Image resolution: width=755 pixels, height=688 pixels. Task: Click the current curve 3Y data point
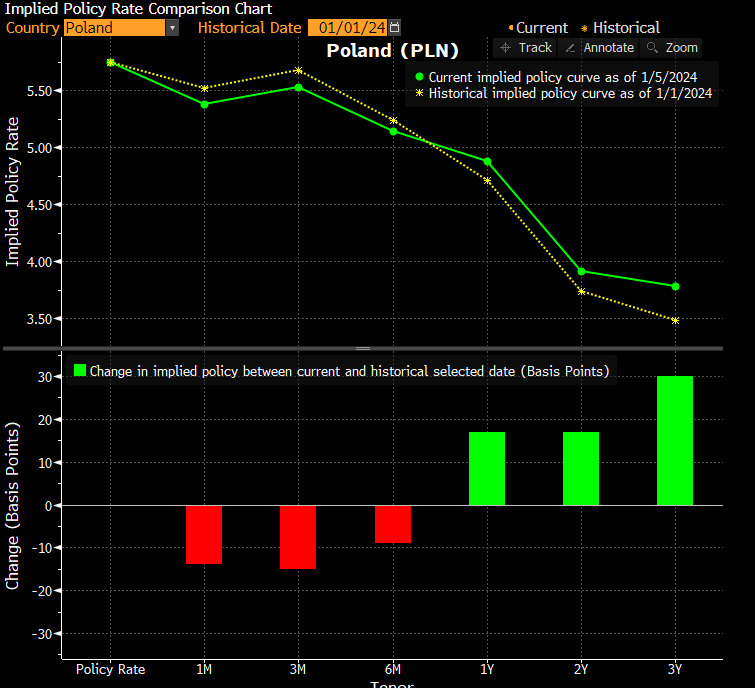tap(675, 286)
